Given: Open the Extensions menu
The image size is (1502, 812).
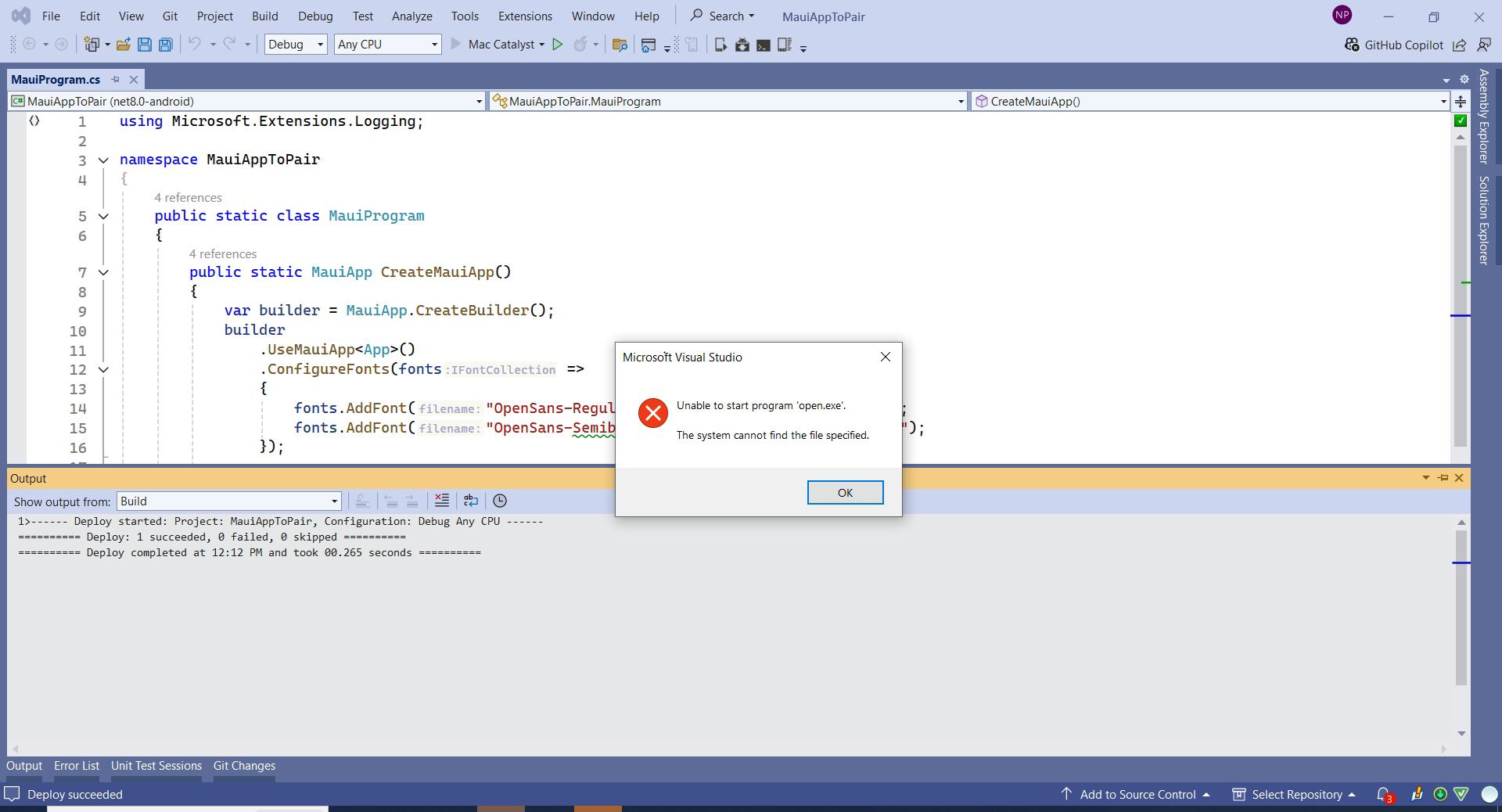Looking at the screenshot, I should click(525, 16).
